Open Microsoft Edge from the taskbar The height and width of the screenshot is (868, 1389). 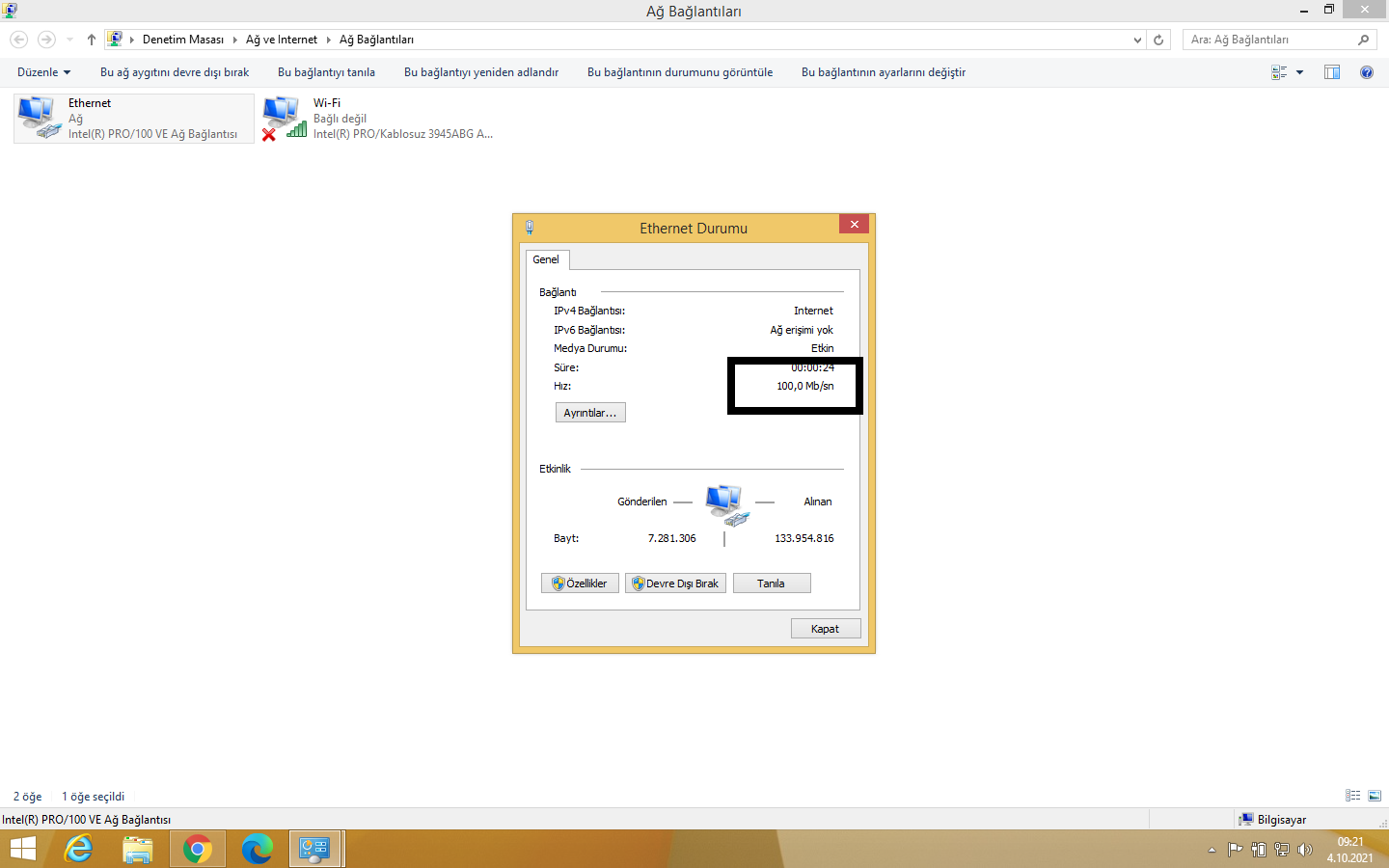258,849
